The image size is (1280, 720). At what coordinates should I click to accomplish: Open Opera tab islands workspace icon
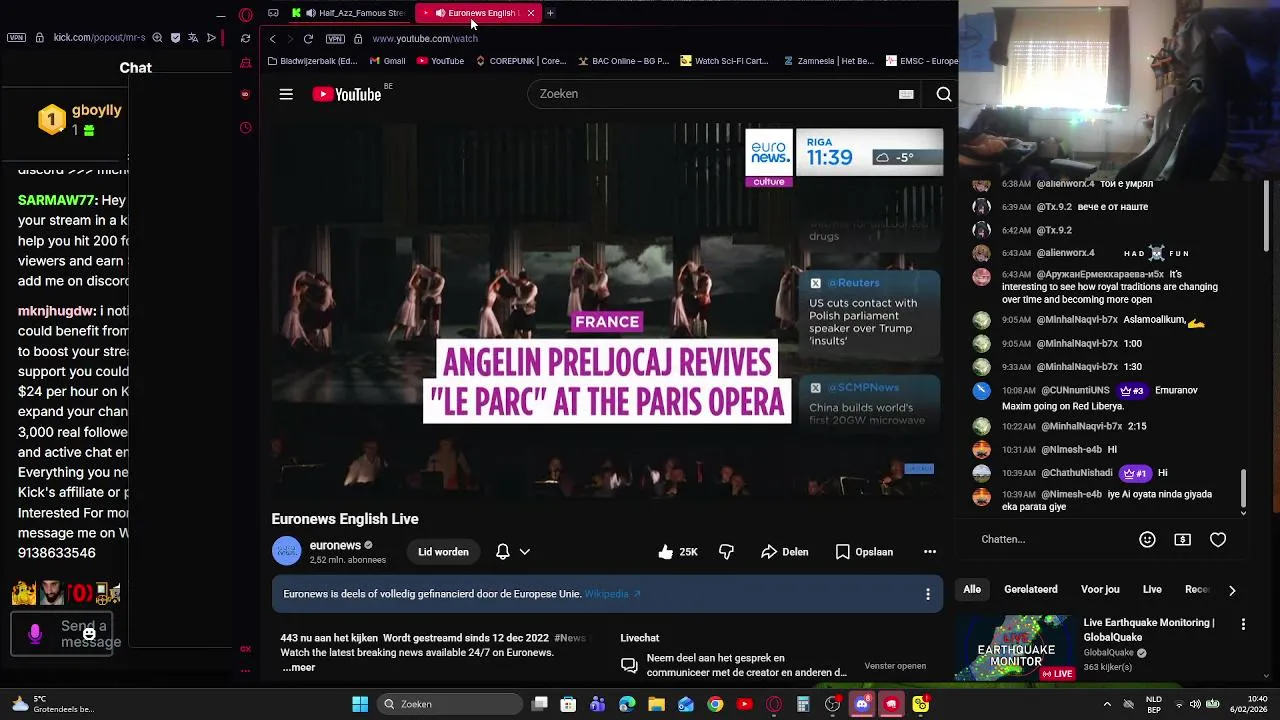click(x=273, y=13)
